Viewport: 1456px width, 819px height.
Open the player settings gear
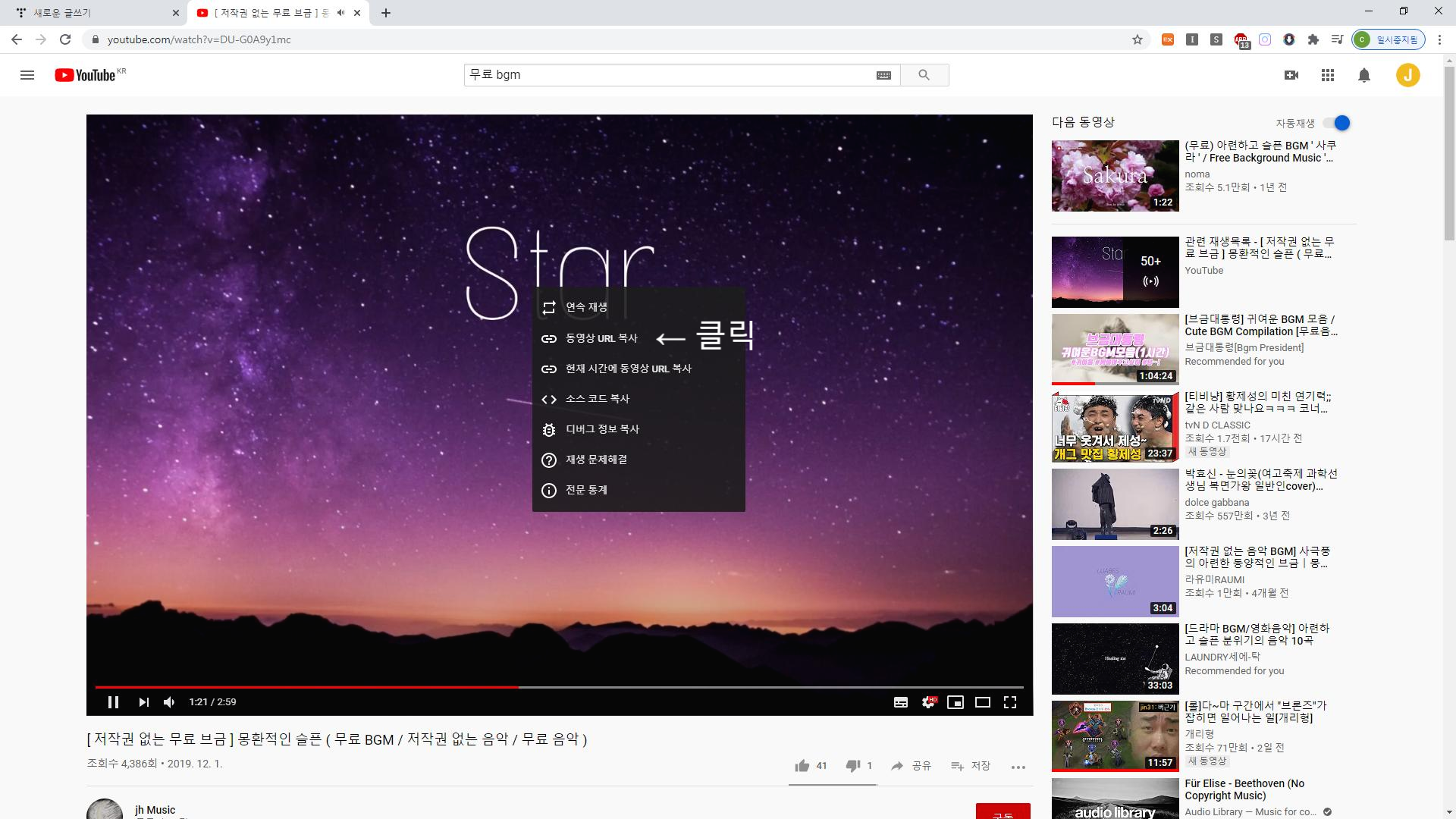928,702
